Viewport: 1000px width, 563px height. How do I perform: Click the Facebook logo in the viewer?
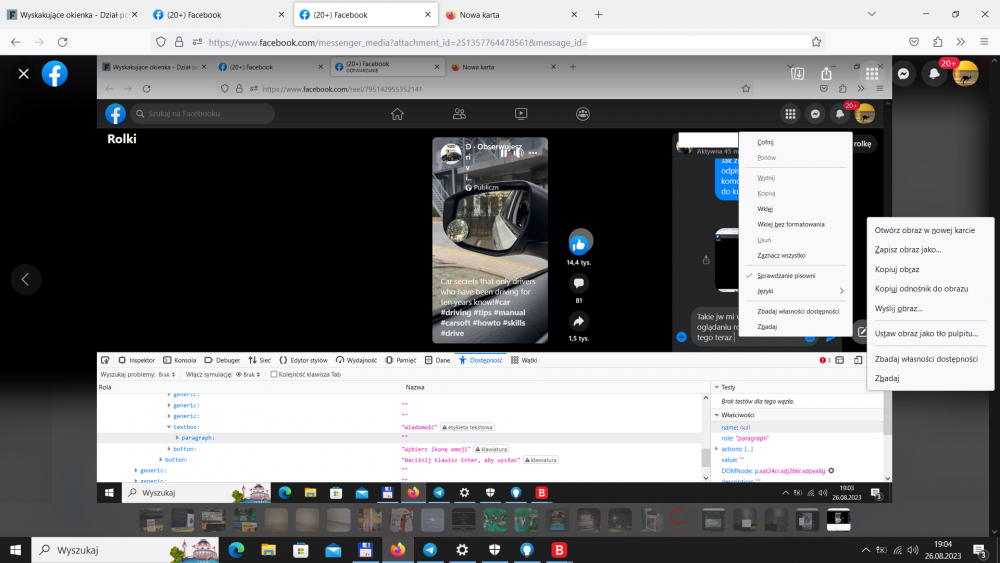click(x=54, y=74)
